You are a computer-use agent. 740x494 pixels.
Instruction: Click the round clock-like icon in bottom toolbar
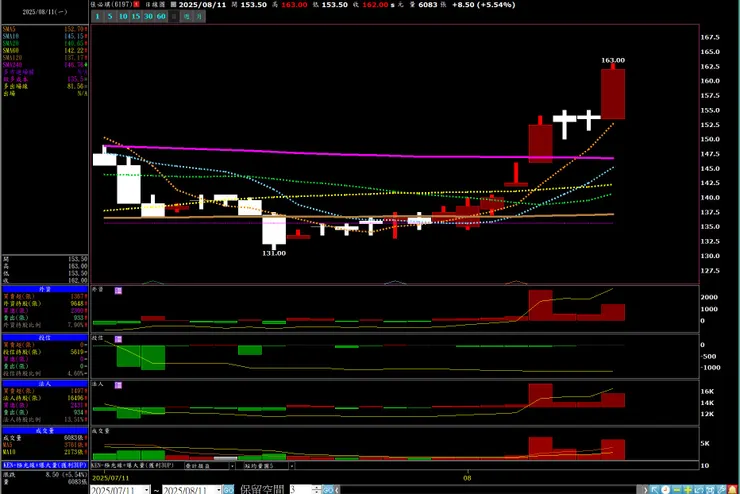click(665, 490)
